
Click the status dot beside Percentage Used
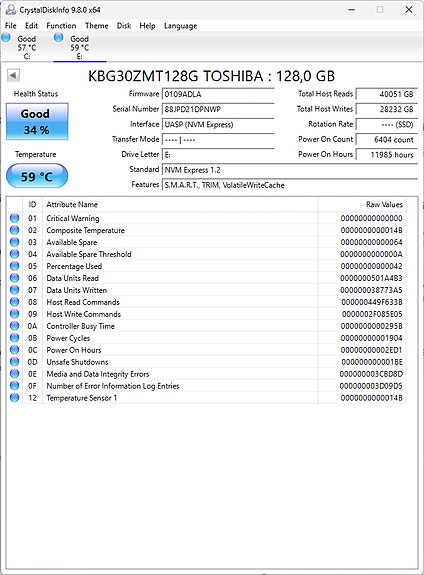click(x=14, y=266)
